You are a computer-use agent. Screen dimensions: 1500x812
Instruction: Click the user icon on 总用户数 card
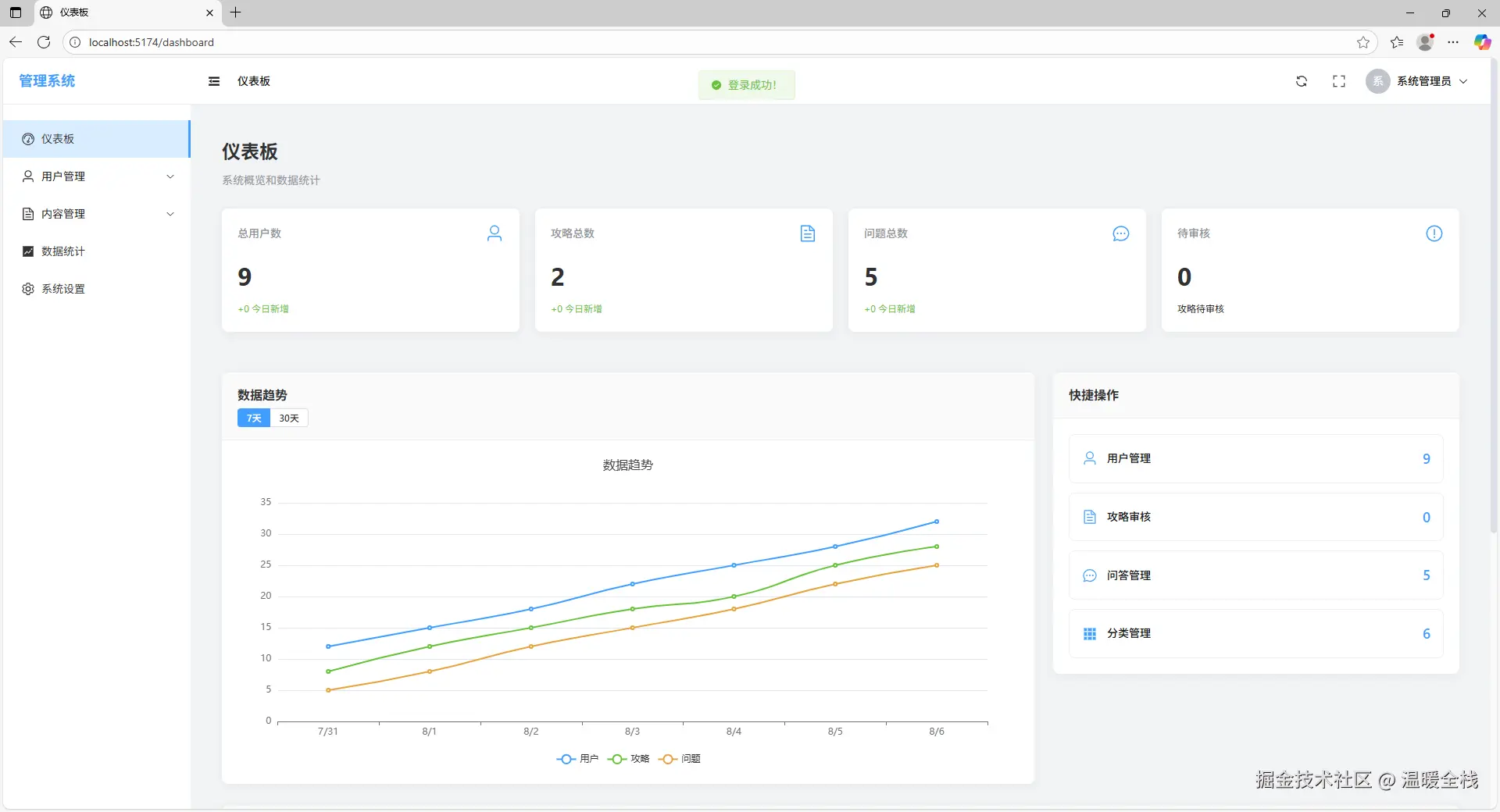[495, 233]
